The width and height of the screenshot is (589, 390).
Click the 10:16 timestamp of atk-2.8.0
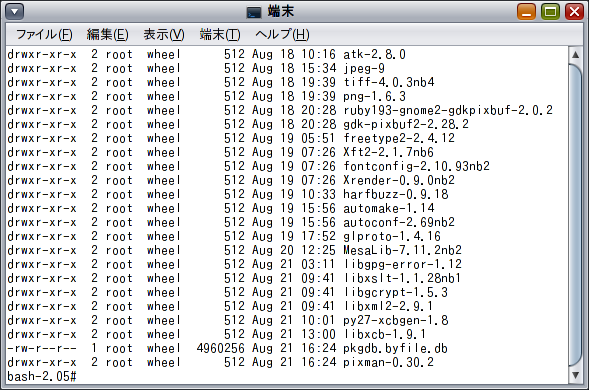click(319, 54)
